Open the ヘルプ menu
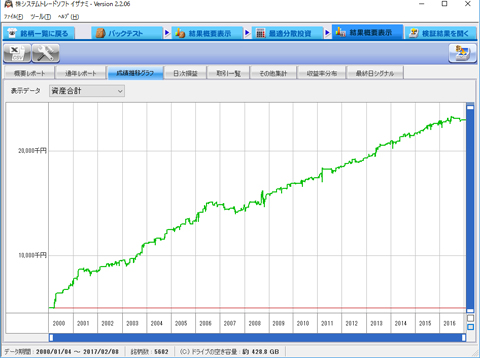Screen dimensions: 480x360 click(68, 17)
